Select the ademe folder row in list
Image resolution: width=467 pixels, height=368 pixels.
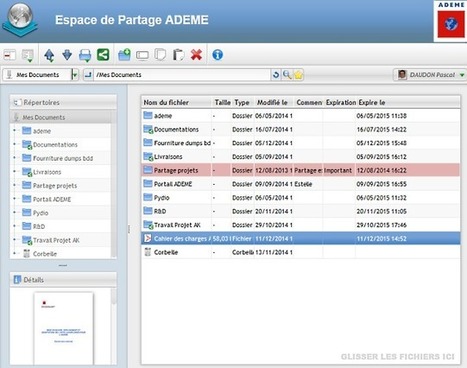coord(301,116)
